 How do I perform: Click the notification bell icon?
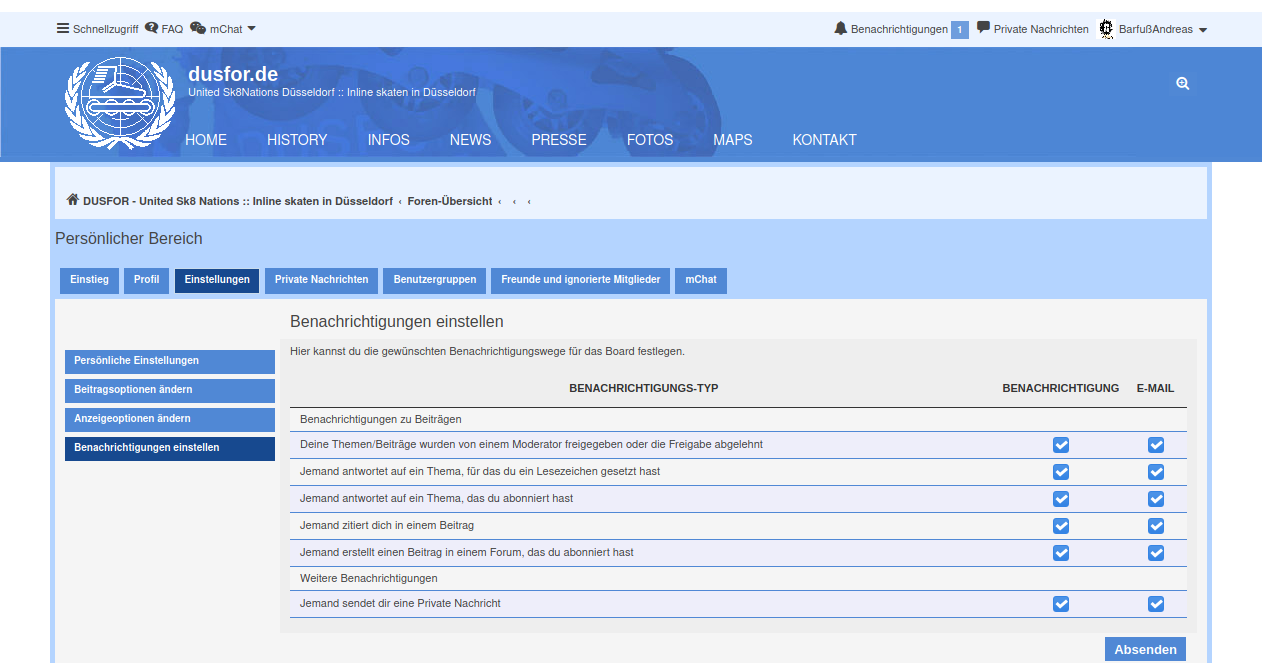(840, 28)
